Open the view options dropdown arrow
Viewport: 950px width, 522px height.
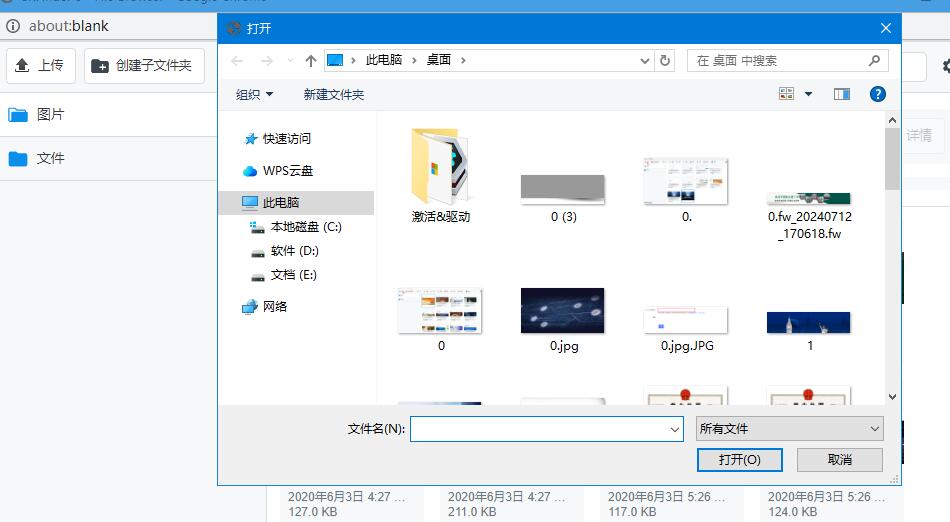point(809,94)
